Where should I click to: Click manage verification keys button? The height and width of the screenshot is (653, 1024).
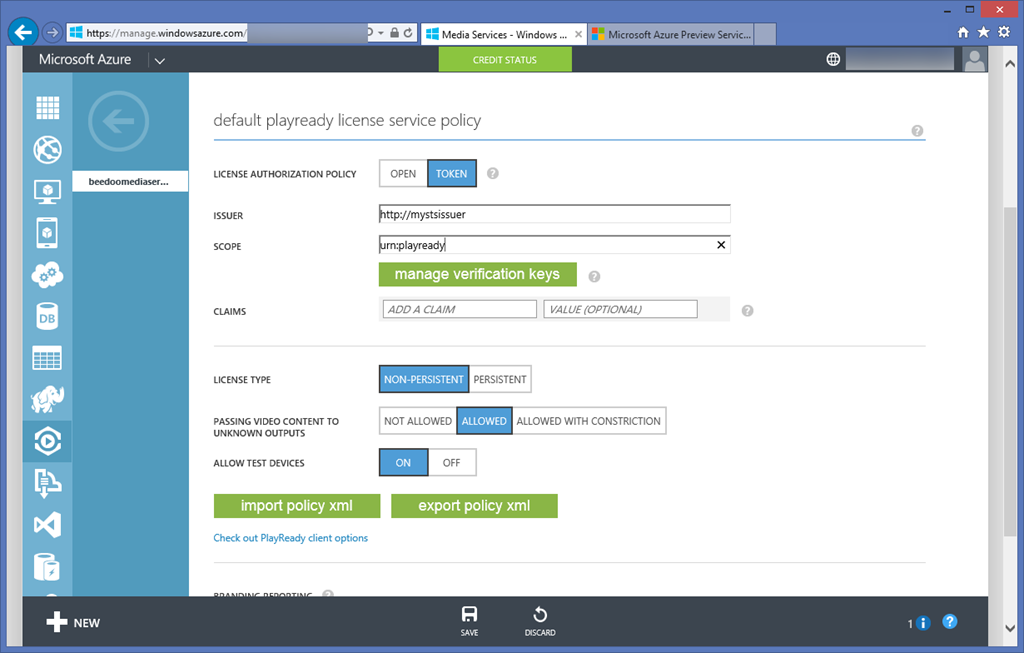tap(477, 274)
